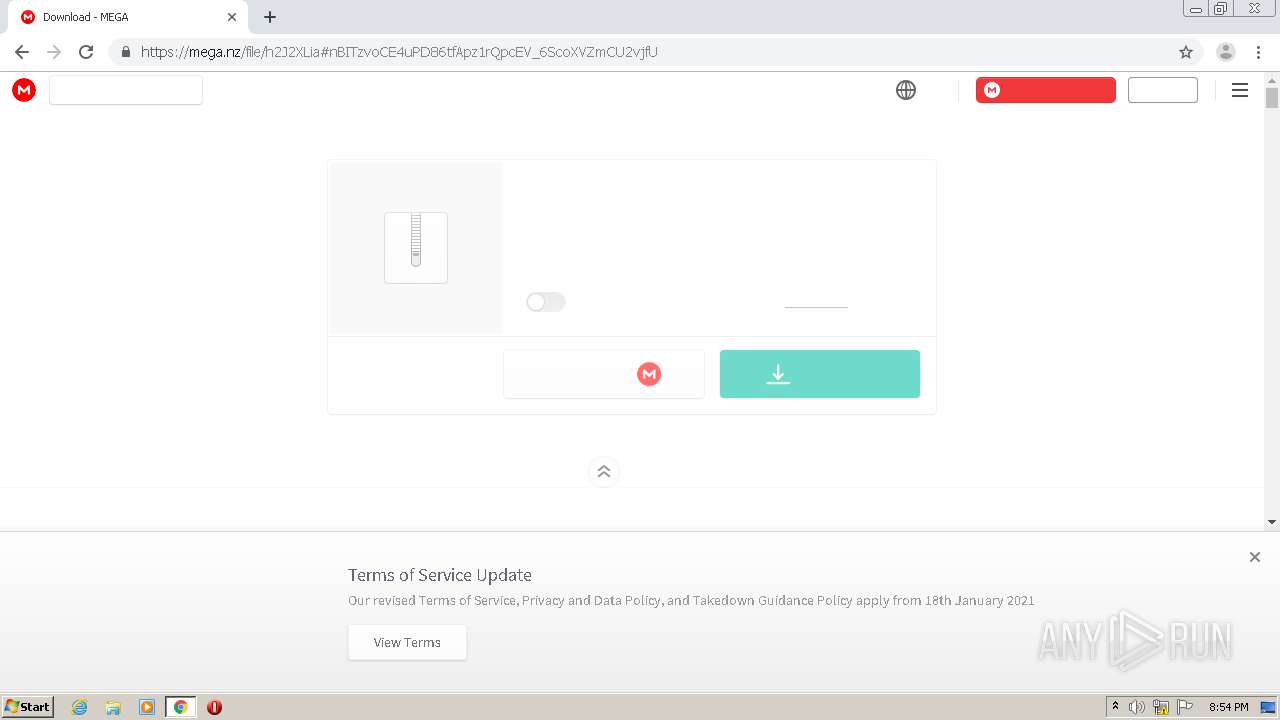Click the volume speaker tray icon

pos(1137,707)
